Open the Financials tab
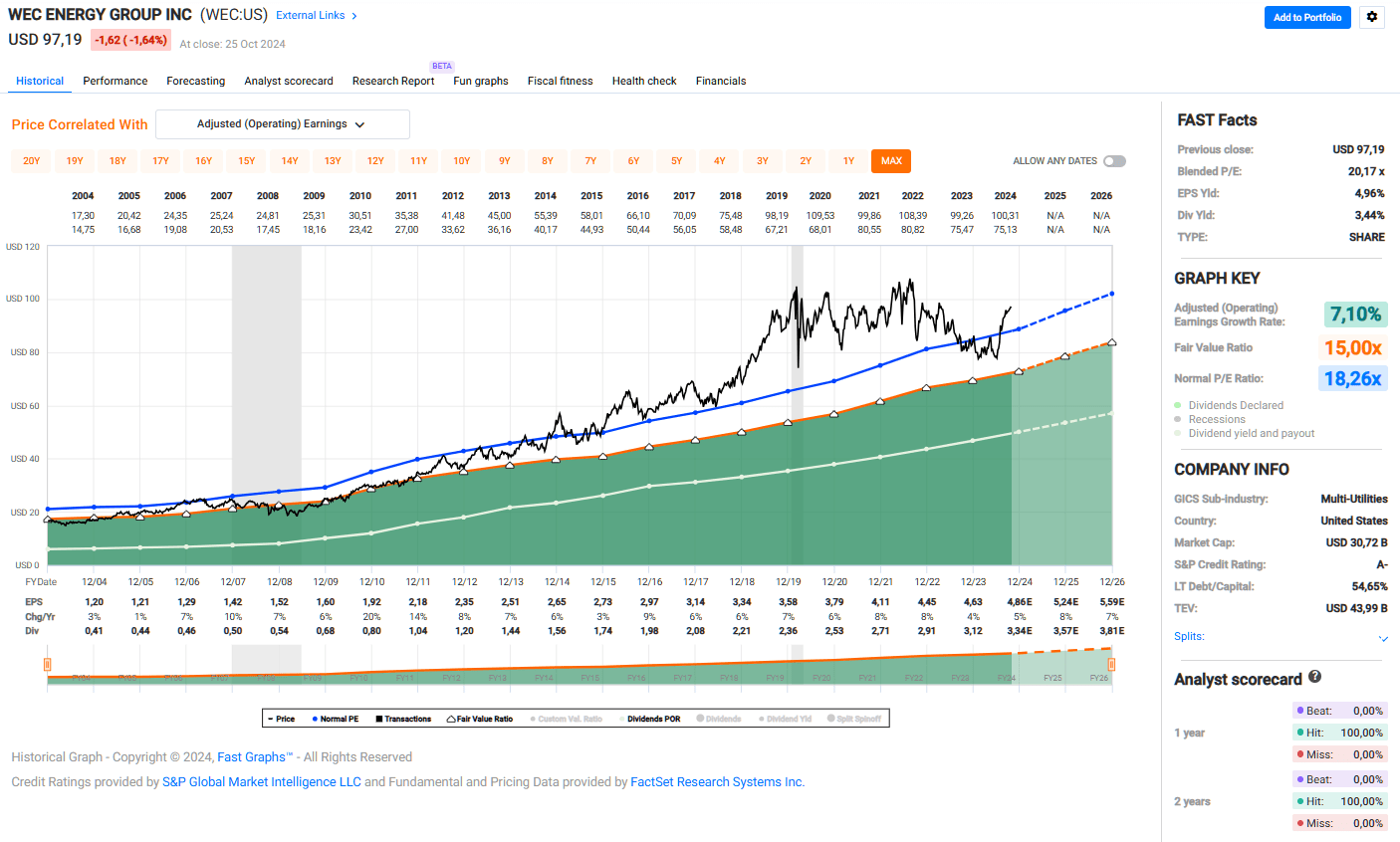The width and height of the screenshot is (1400, 842). pyautogui.click(x=720, y=81)
